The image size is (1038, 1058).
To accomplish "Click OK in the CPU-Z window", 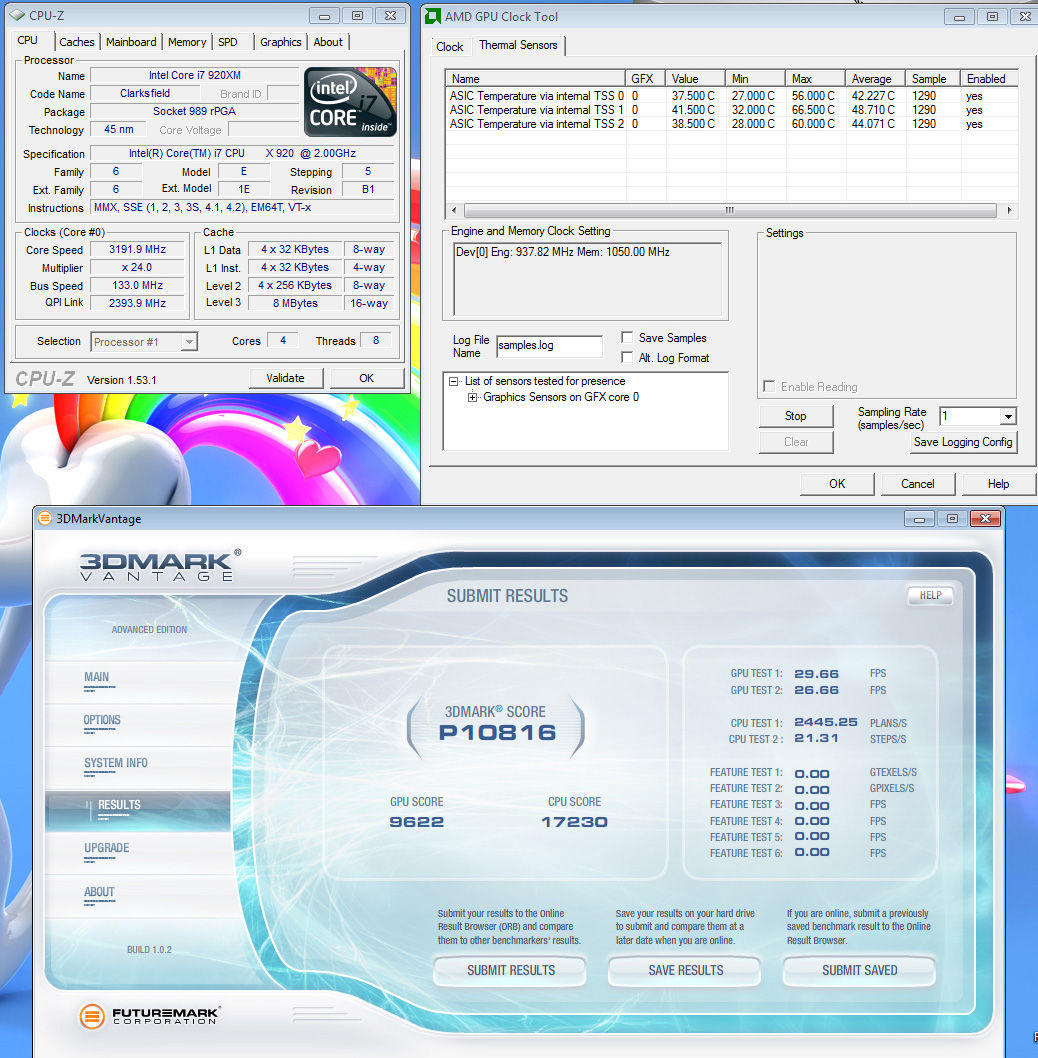I will [366, 379].
